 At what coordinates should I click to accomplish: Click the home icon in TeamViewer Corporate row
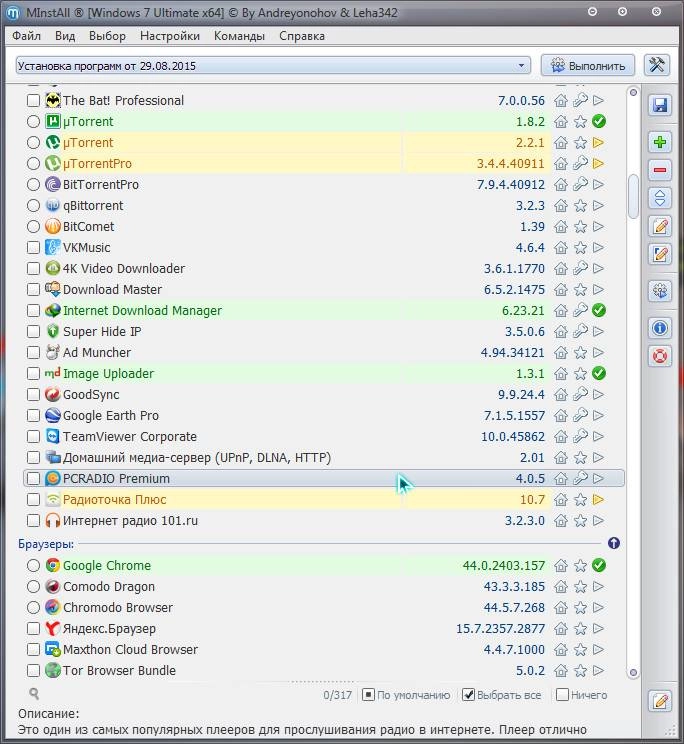click(x=561, y=437)
